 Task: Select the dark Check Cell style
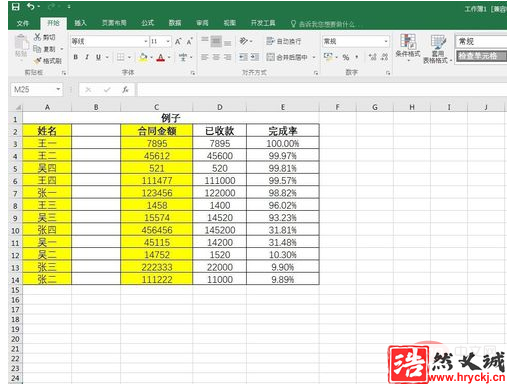click(x=481, y=56)
